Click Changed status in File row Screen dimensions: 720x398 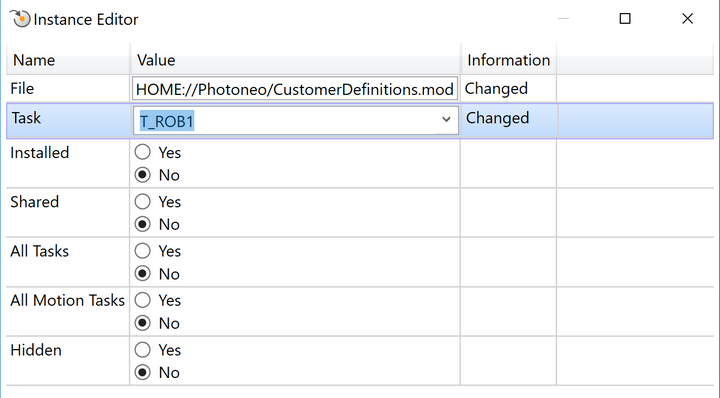click(x=496, y=88)
